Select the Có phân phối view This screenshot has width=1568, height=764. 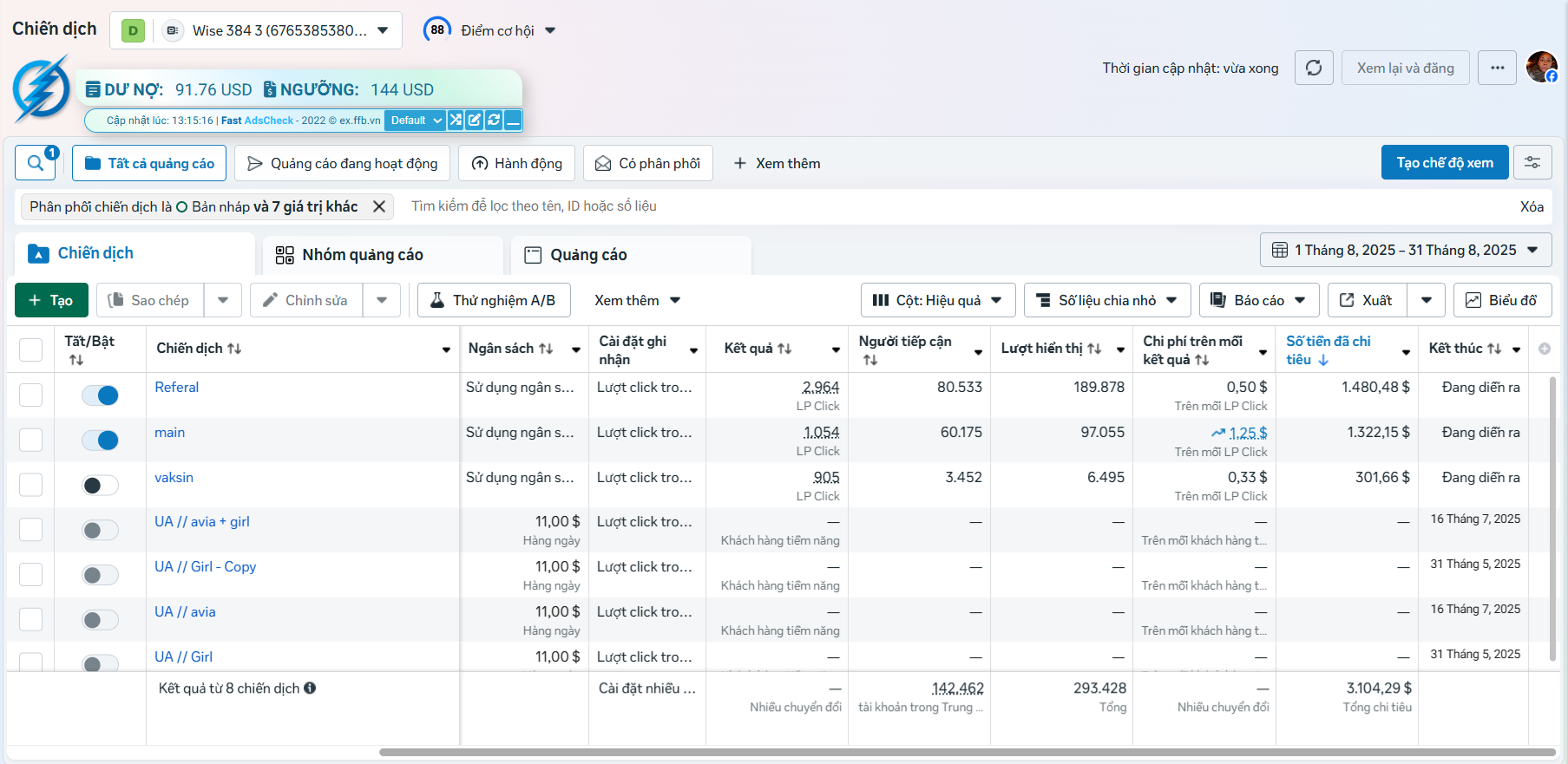pyautogui.click(x=648, y=163)
